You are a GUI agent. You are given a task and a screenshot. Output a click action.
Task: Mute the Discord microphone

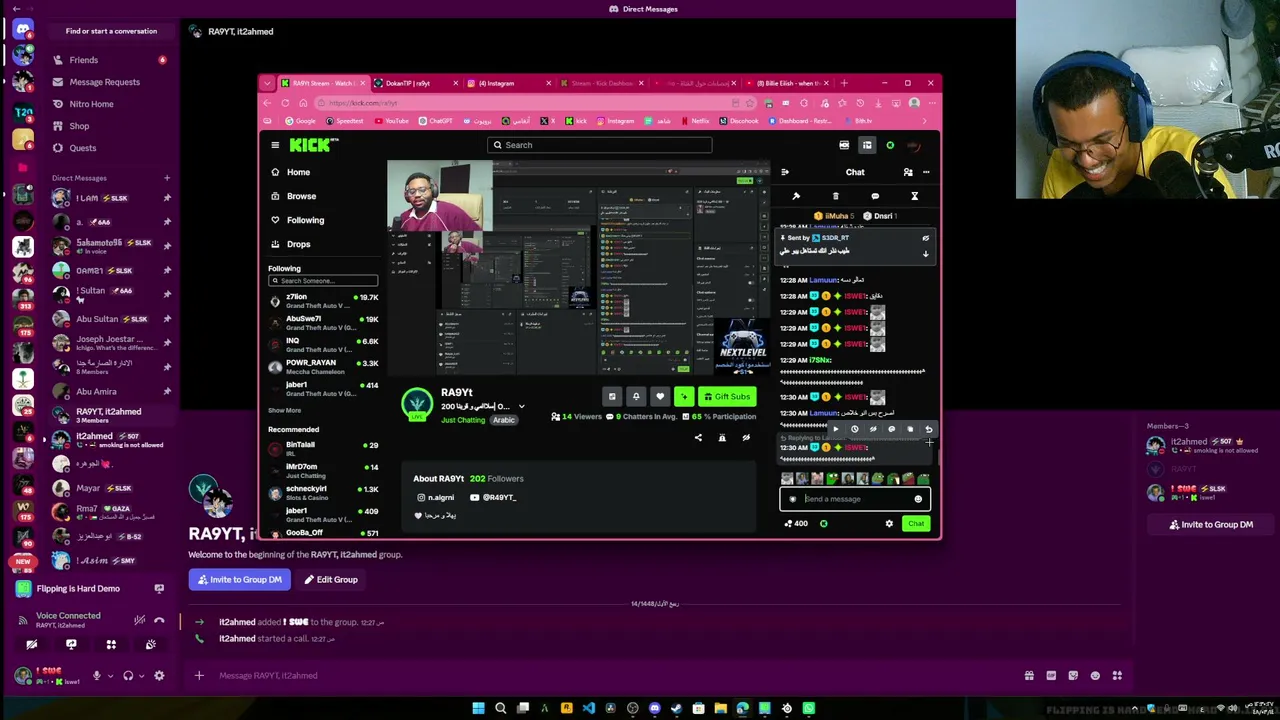pos(97,676)
